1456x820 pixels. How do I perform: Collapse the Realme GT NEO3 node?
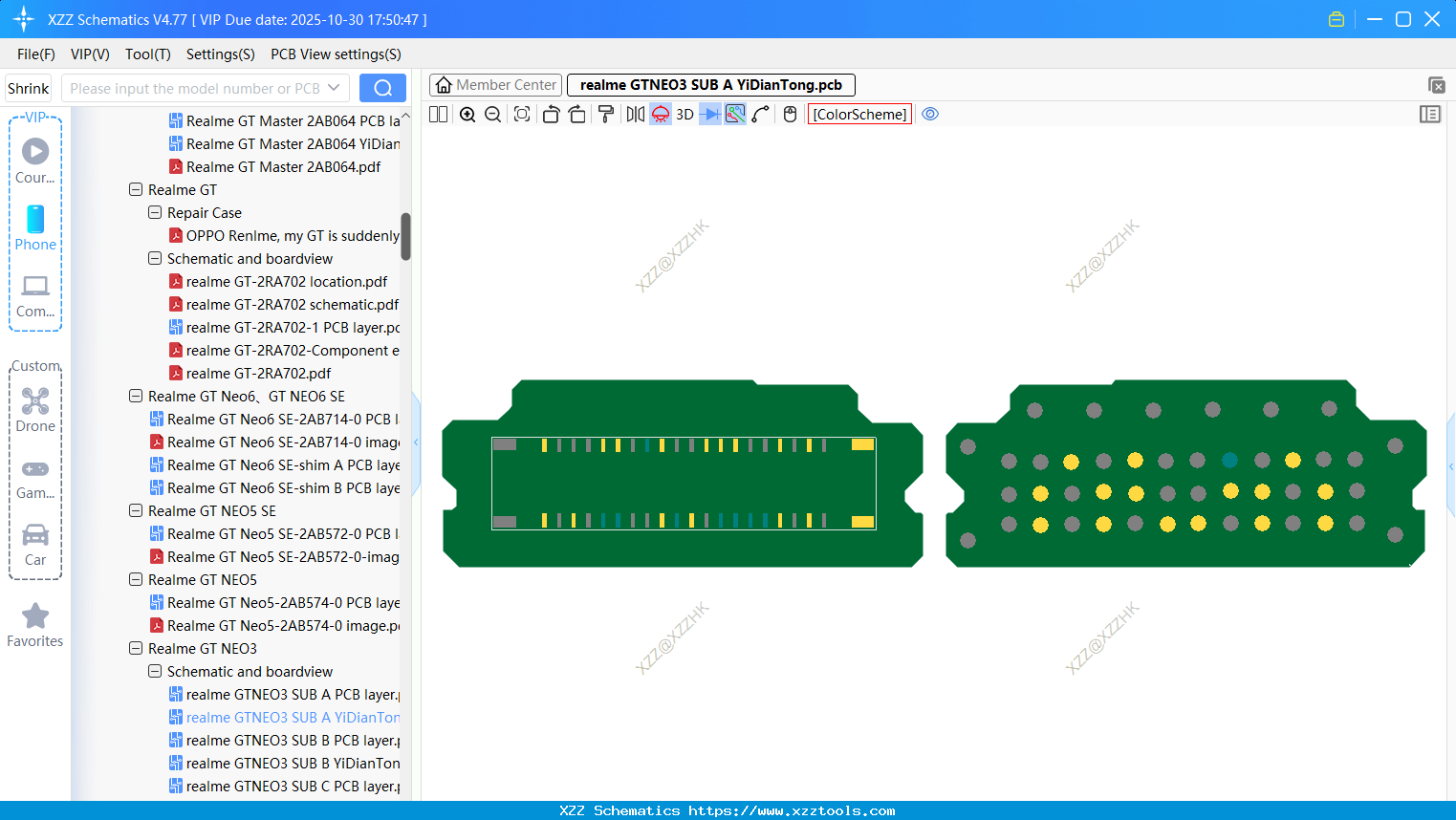[x=136, y=649]
